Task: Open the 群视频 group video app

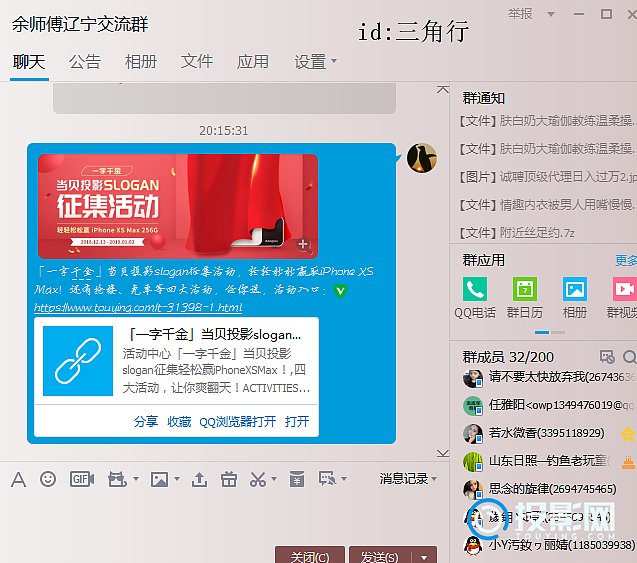Action: click(x=624, y=289)
